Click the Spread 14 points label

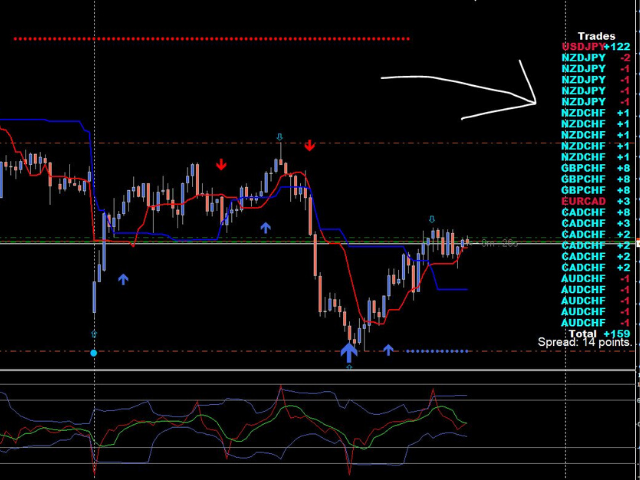(585, 343)
